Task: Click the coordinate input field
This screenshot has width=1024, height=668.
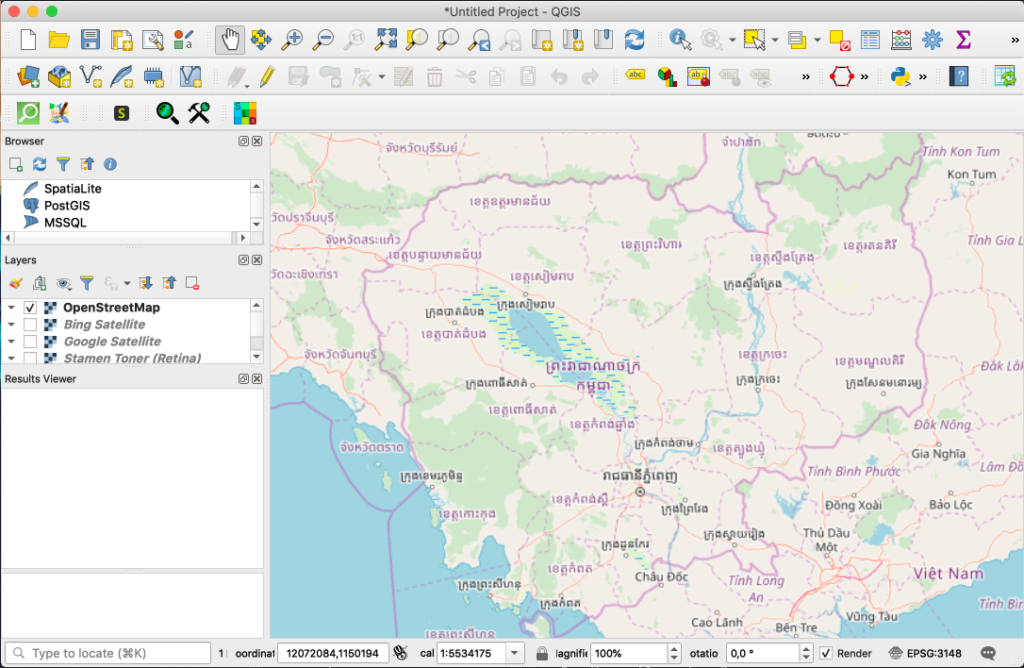Action: [x=333, y=653]
